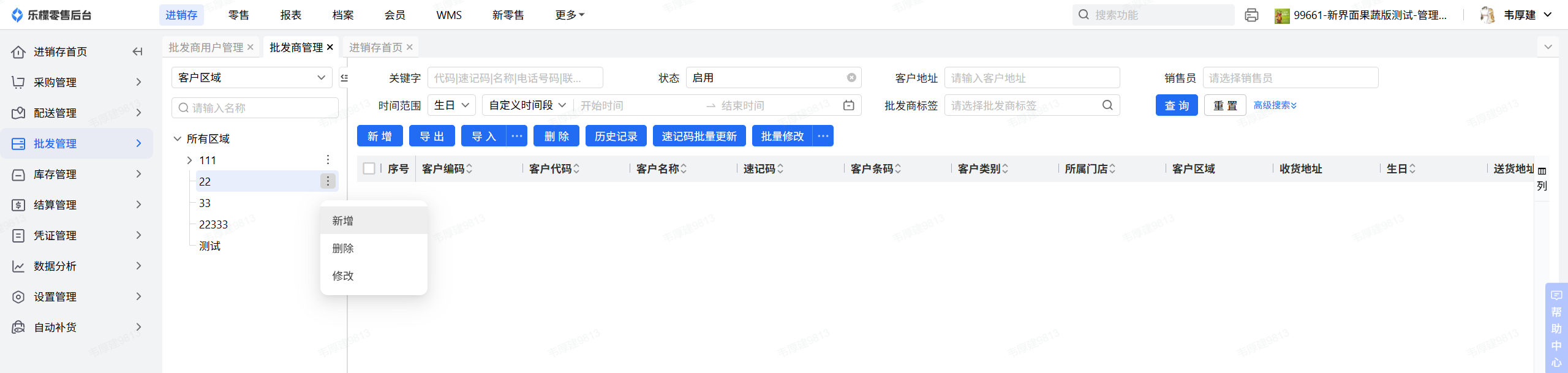1568x373 pixels.
Task: Focus the 客户地址 input field
Action: pos(1032,78)
